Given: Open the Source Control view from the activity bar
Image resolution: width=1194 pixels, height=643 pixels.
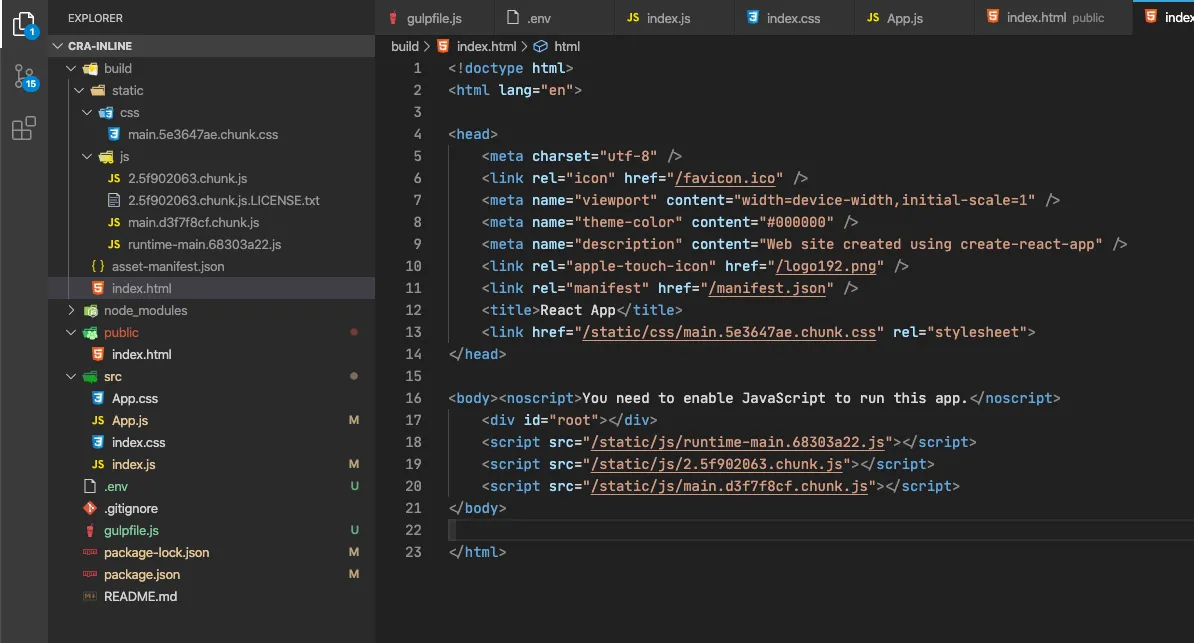Looking at the screenshot, I should pyautogui.click(x=22, y=74).
